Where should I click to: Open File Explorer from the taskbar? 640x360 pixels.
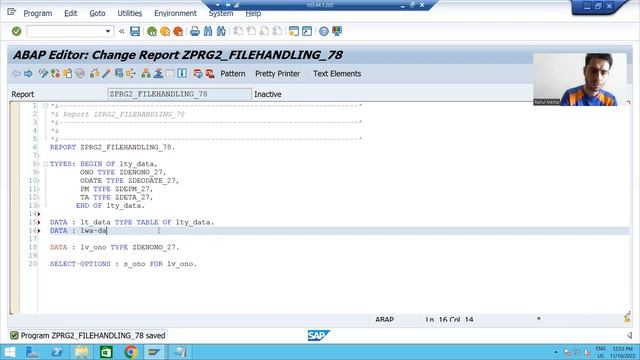click(x=82, y=352)
